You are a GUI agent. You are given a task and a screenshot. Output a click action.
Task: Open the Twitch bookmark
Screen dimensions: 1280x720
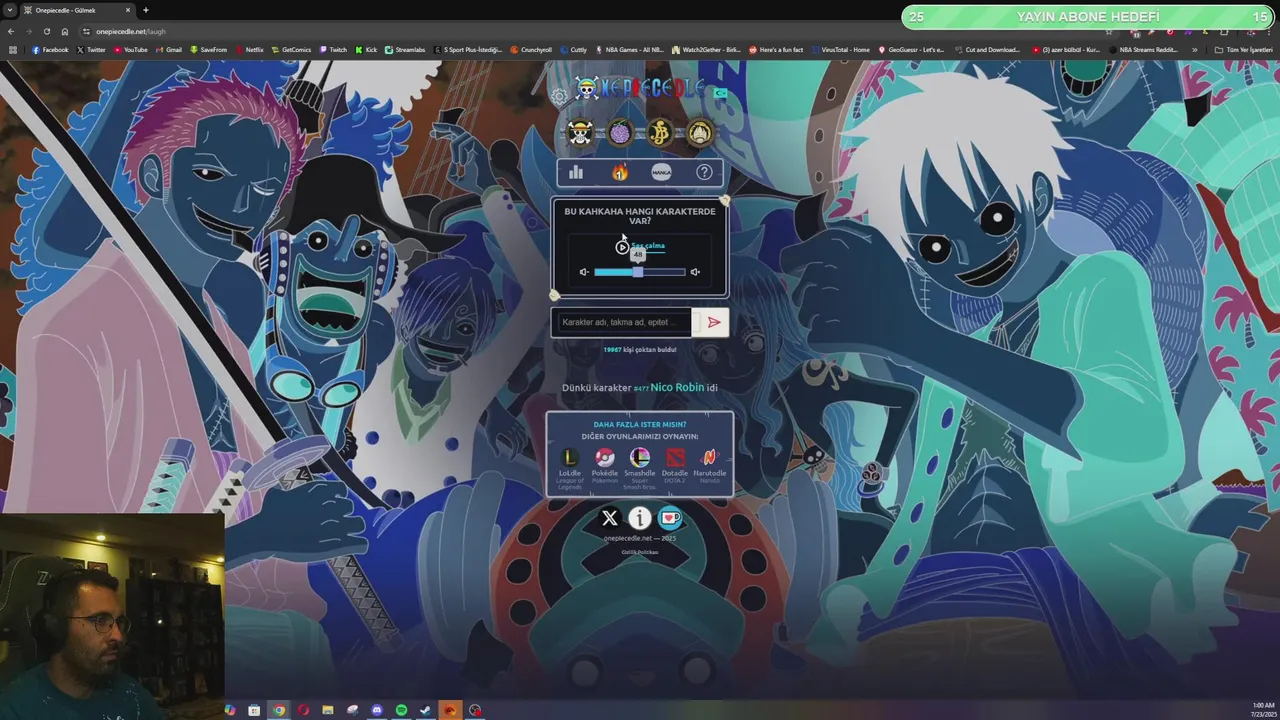[333, 49]
